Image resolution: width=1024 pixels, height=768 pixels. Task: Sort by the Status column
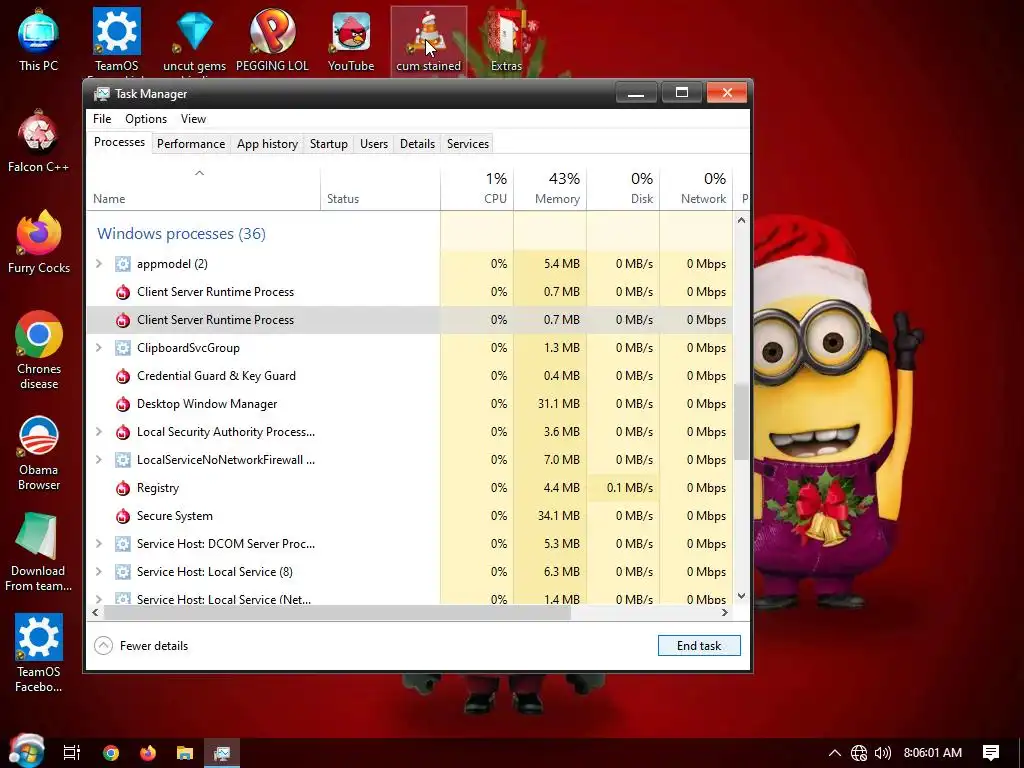[380, 189]
